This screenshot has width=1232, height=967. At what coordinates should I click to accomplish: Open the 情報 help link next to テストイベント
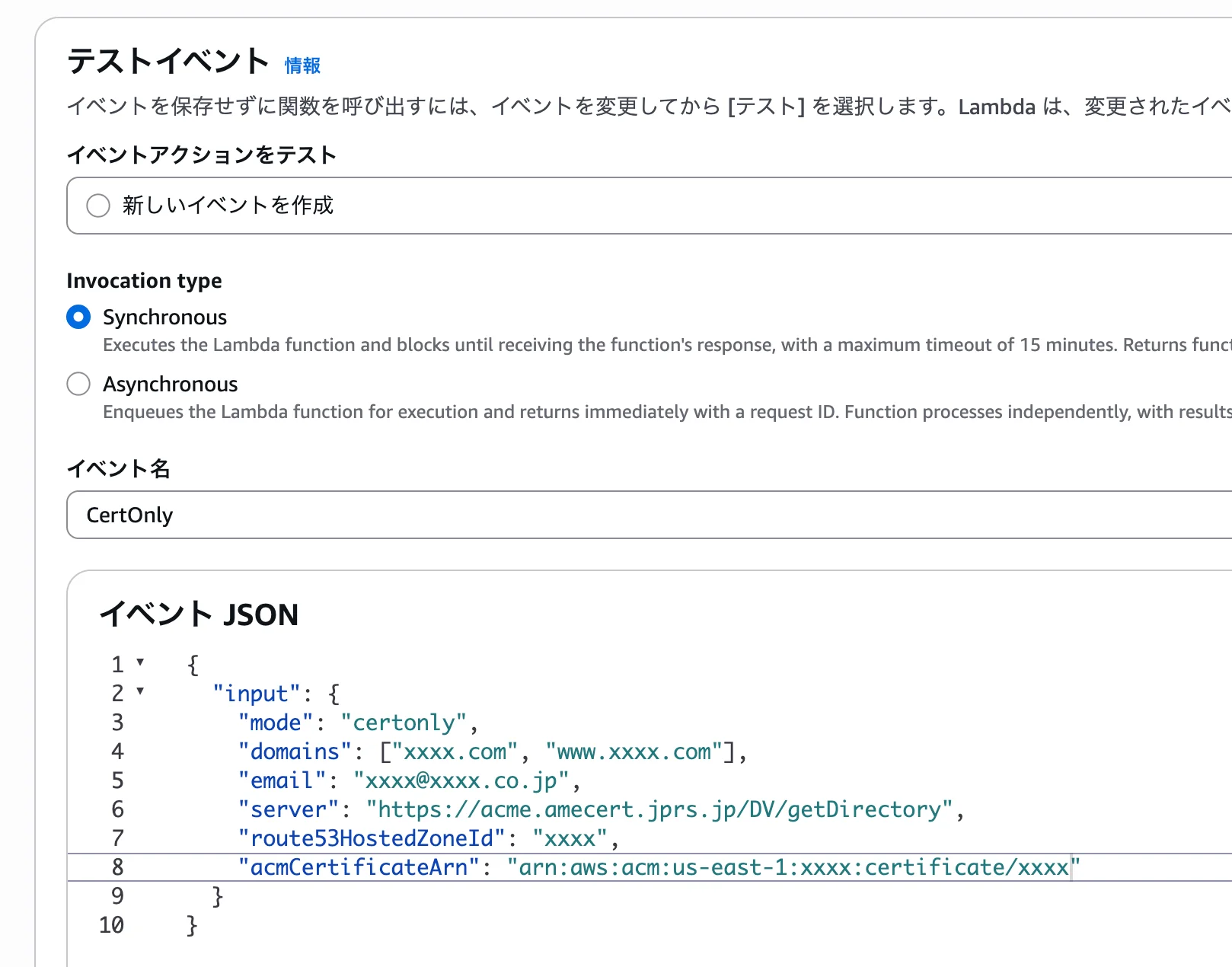(301, 65)
